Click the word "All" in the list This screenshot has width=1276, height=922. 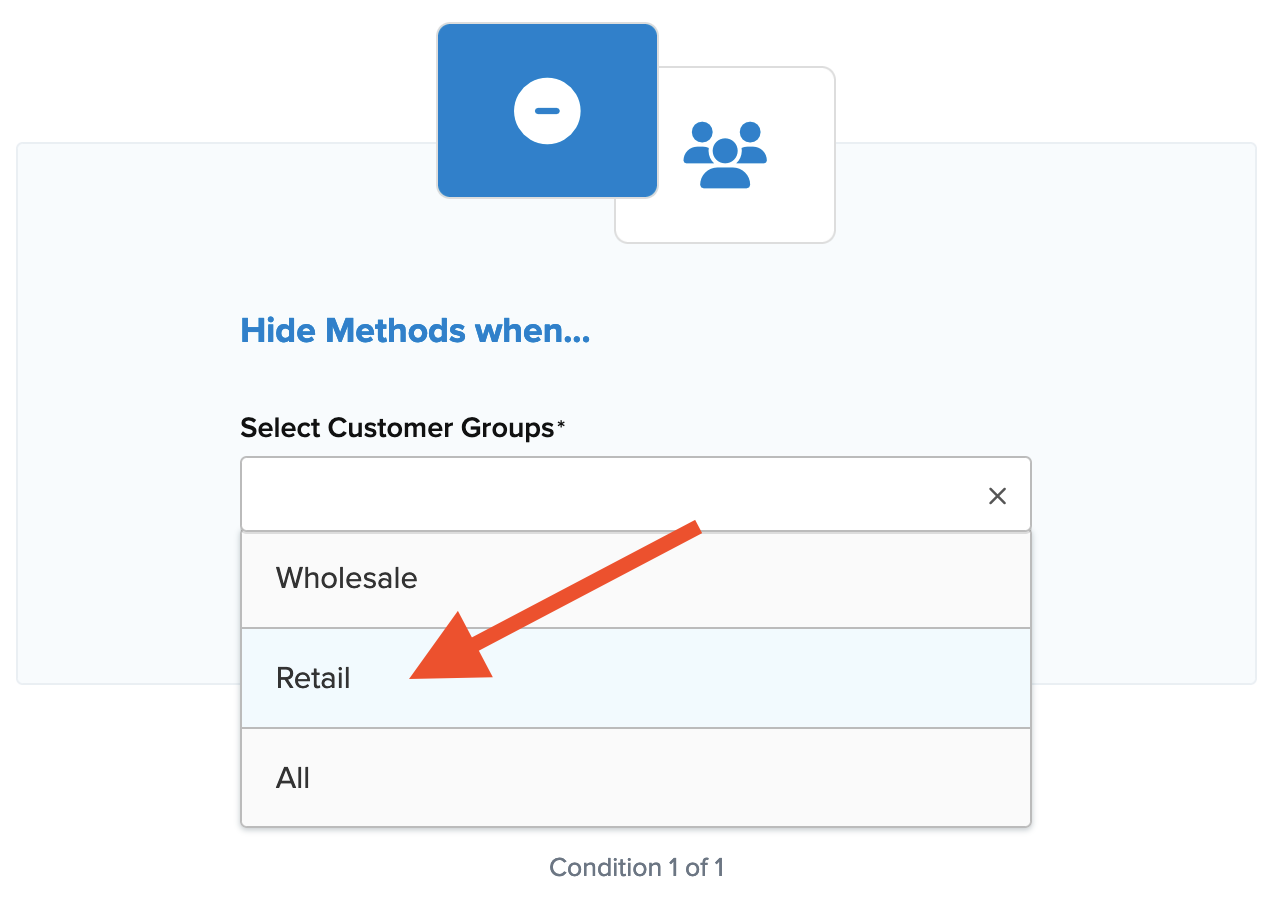coord(293,778)
